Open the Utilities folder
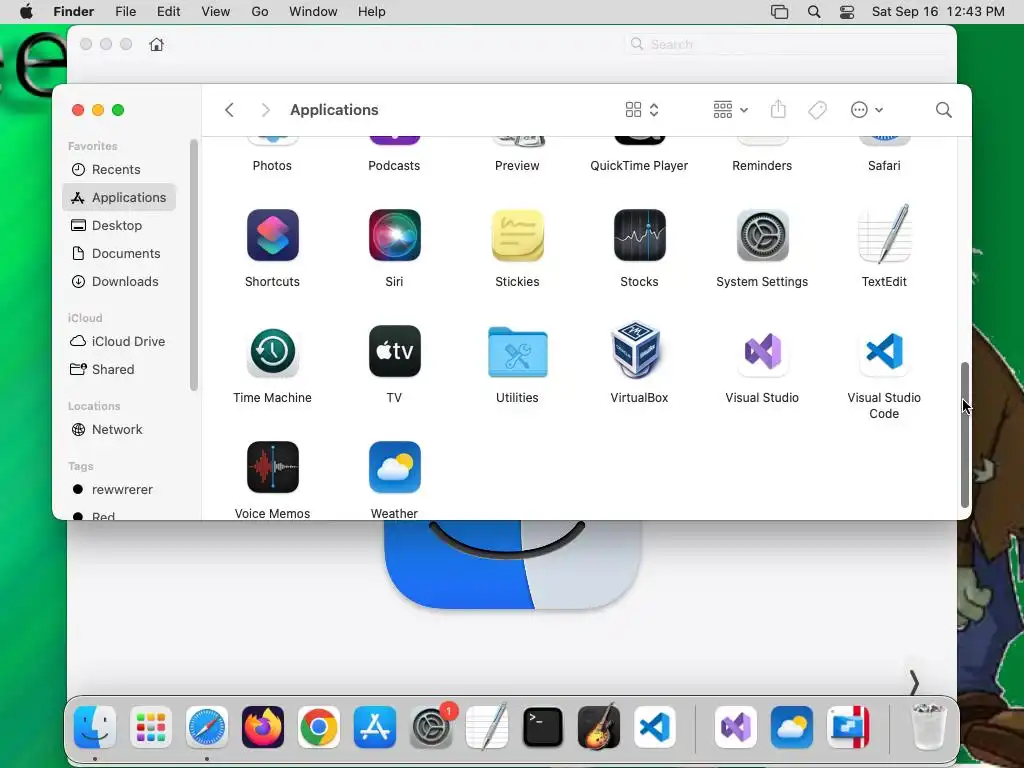Viewport: 1024px width, 768px height. point(517,352)
